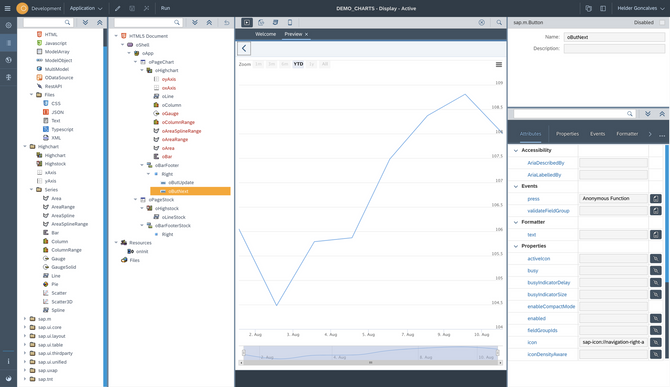
Task: Click the edit pencil icon in top bar
Action: pos(118,8)
